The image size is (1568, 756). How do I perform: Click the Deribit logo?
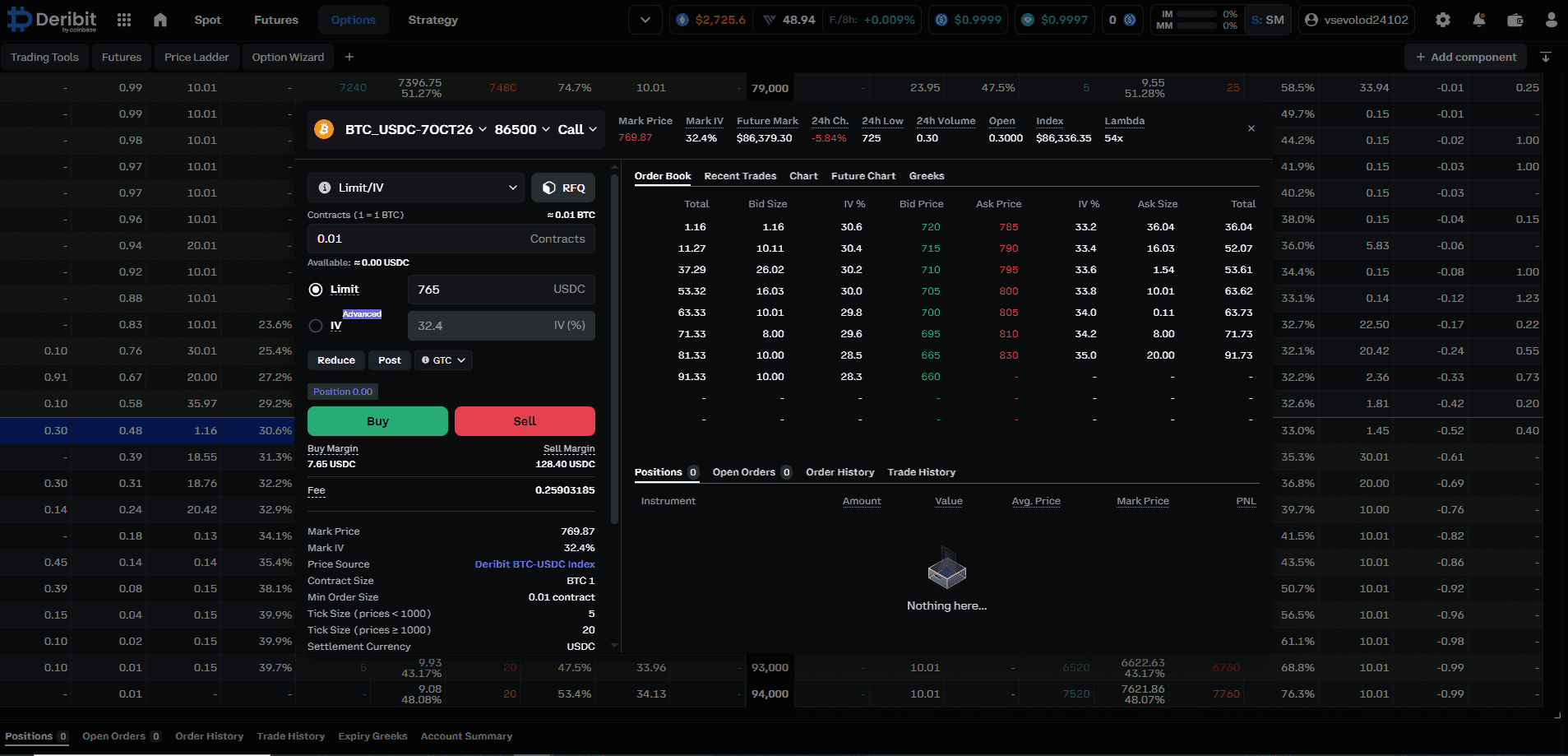coord(52,19)
